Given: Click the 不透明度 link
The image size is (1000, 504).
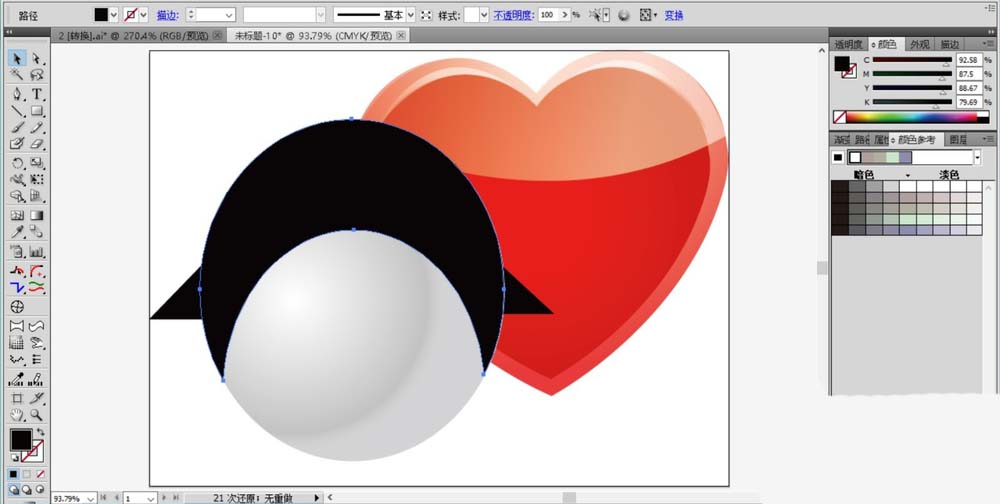Looking at the screenshot, I should (x=513, y=15).
